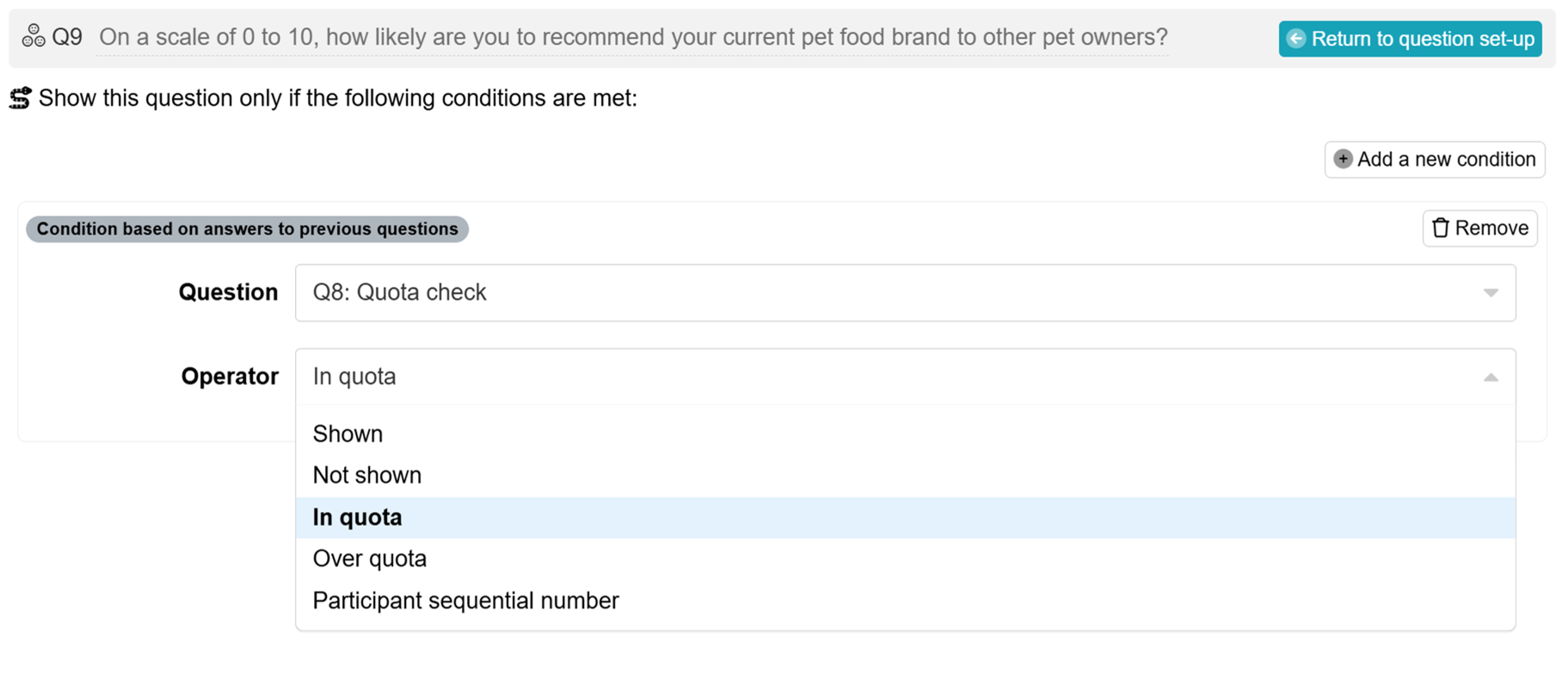Viewport: 1568px width, 675px height.
Task: Remove the current condition
Action: point(1479,228)
